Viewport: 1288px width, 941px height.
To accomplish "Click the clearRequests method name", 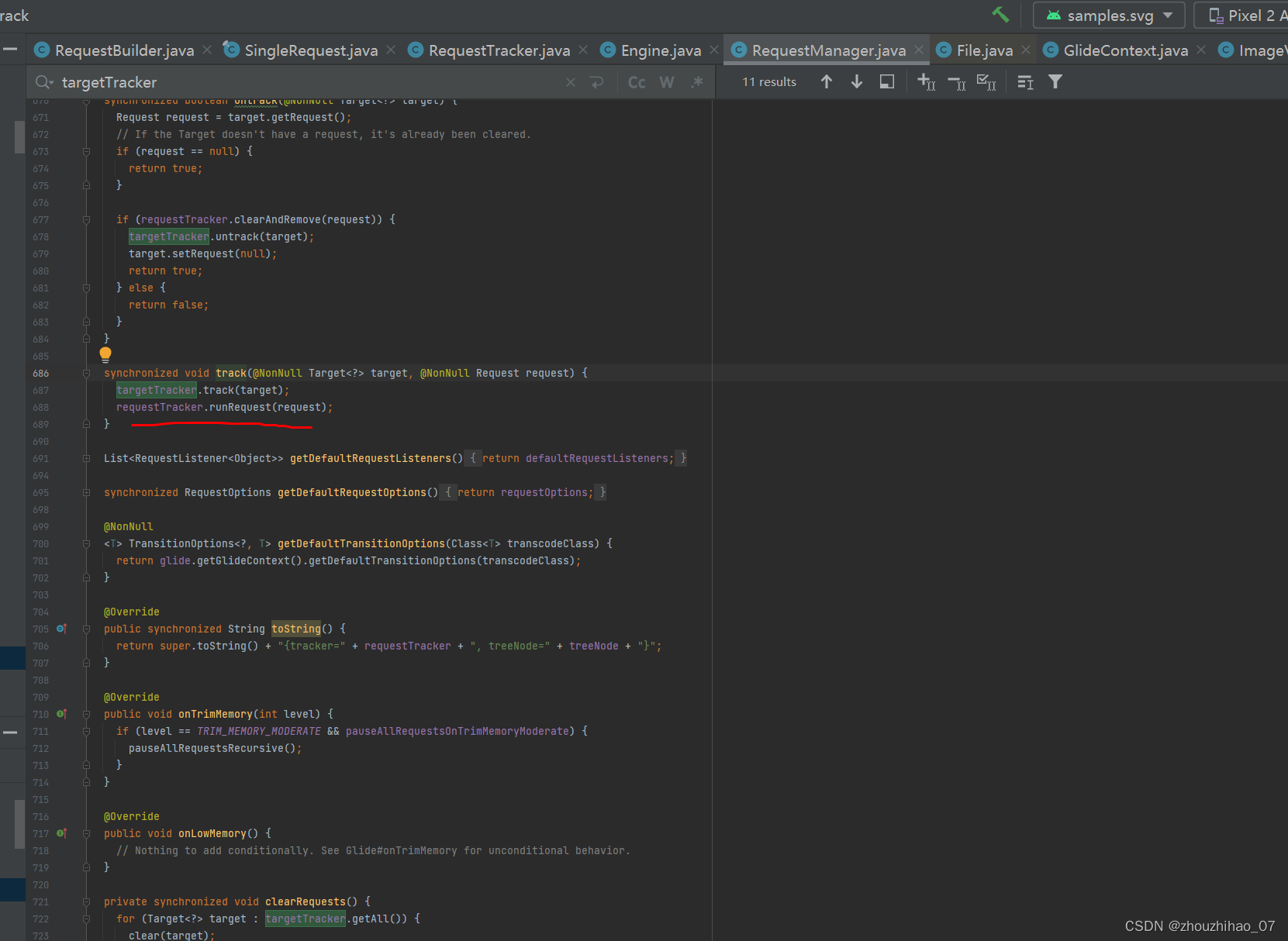I will pyautogui.click(x=306, y=901).
